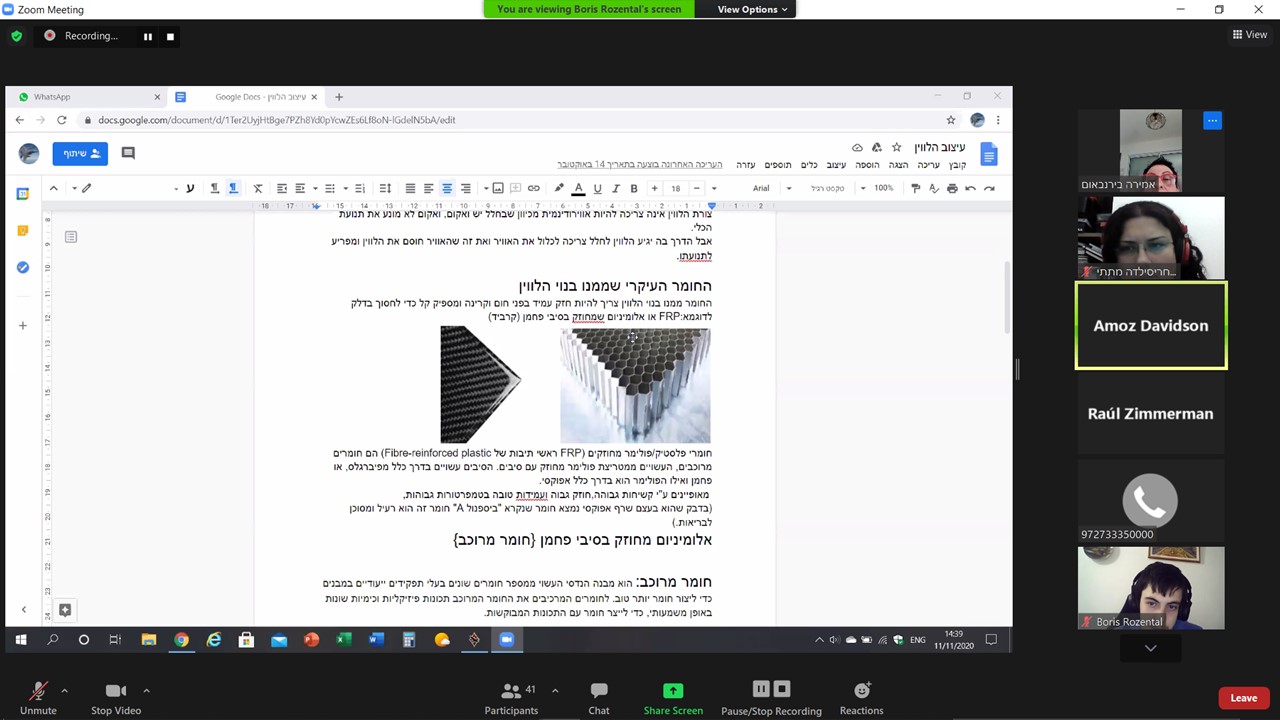Click Share Screen in Zoom
Screen dimensions: 1280x720
[673, 697]
